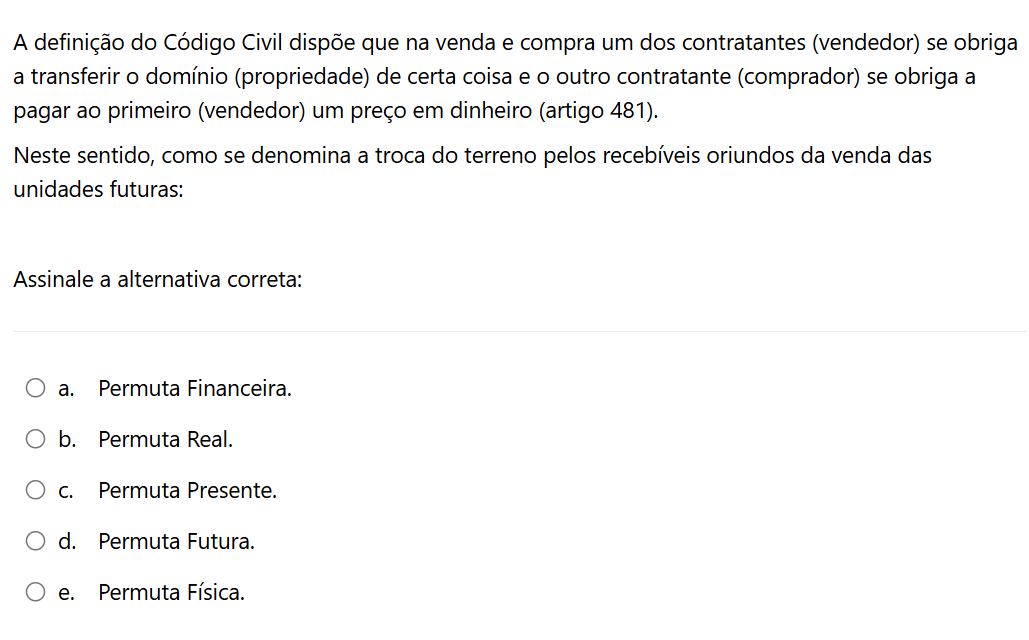Click the '(artigo 481)' reference in the text
Screen dimensions: 1029x640
598,110
